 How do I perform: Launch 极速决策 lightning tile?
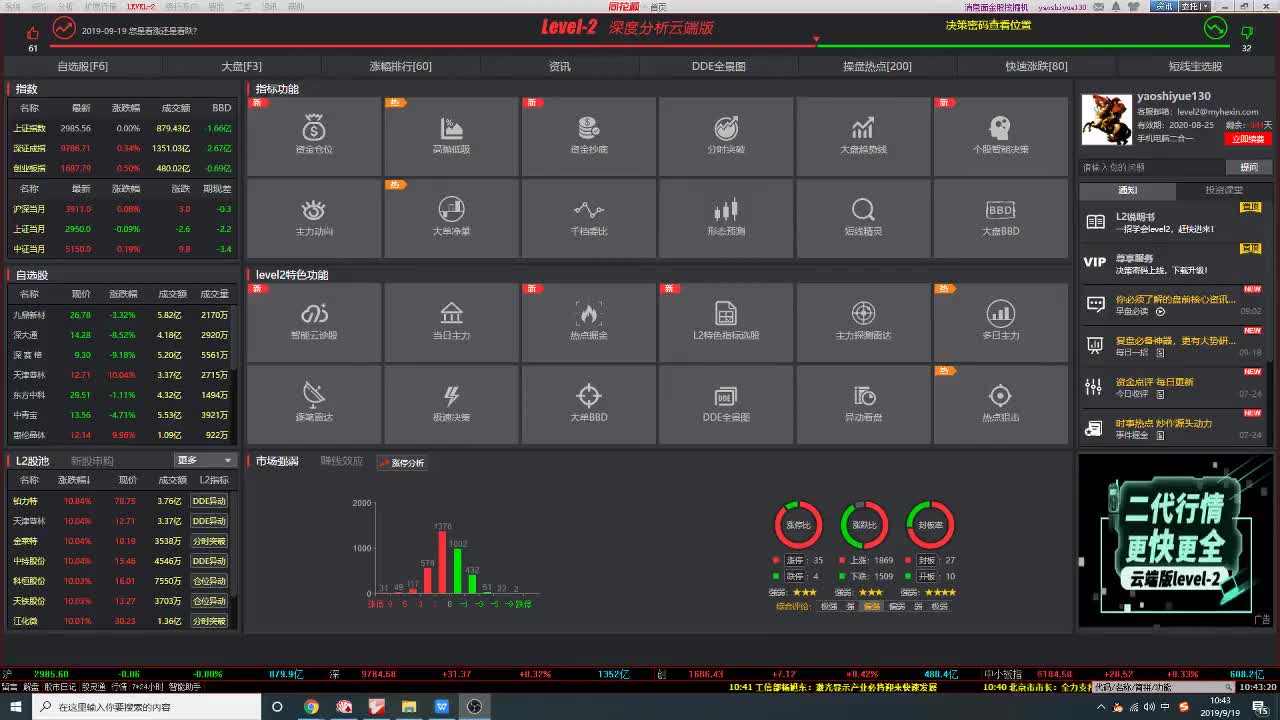point(451,405)
